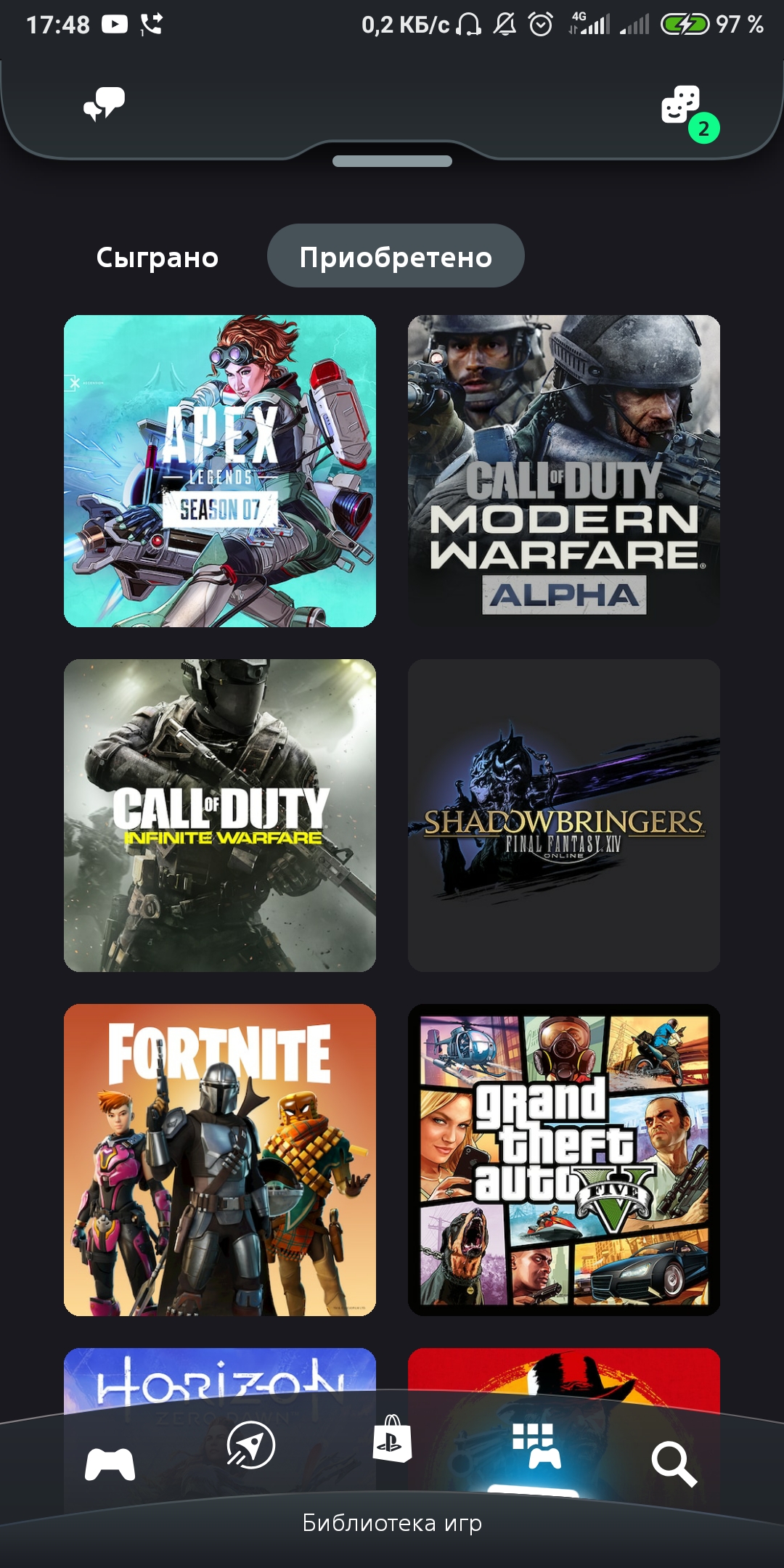Open Call of Duty Infinite Warfare tile
Viewport: 784px width, 1568px height.
tap(220, 815)
